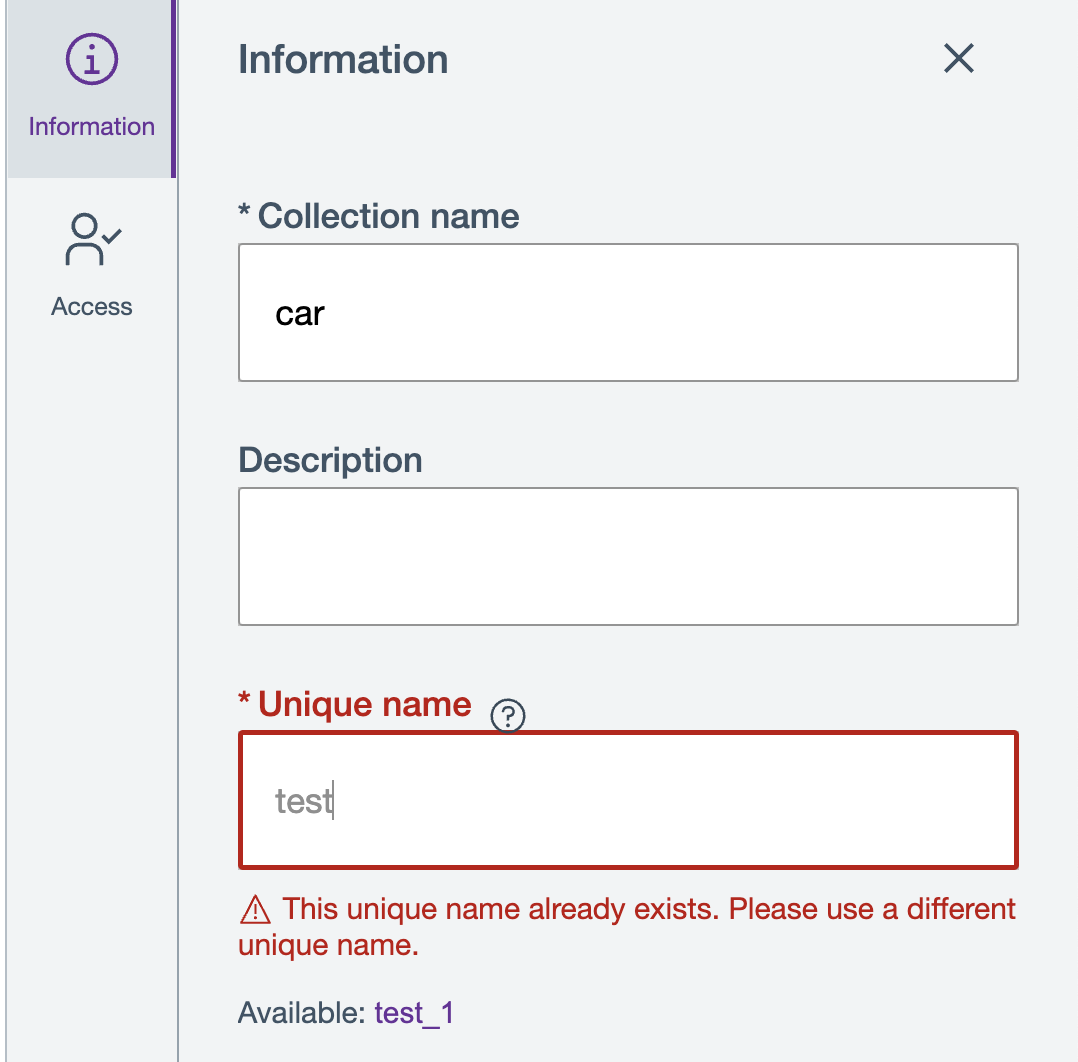The image size is (1078, 1062).
Task: Click the red Unique name label
Action: point(364,704)
